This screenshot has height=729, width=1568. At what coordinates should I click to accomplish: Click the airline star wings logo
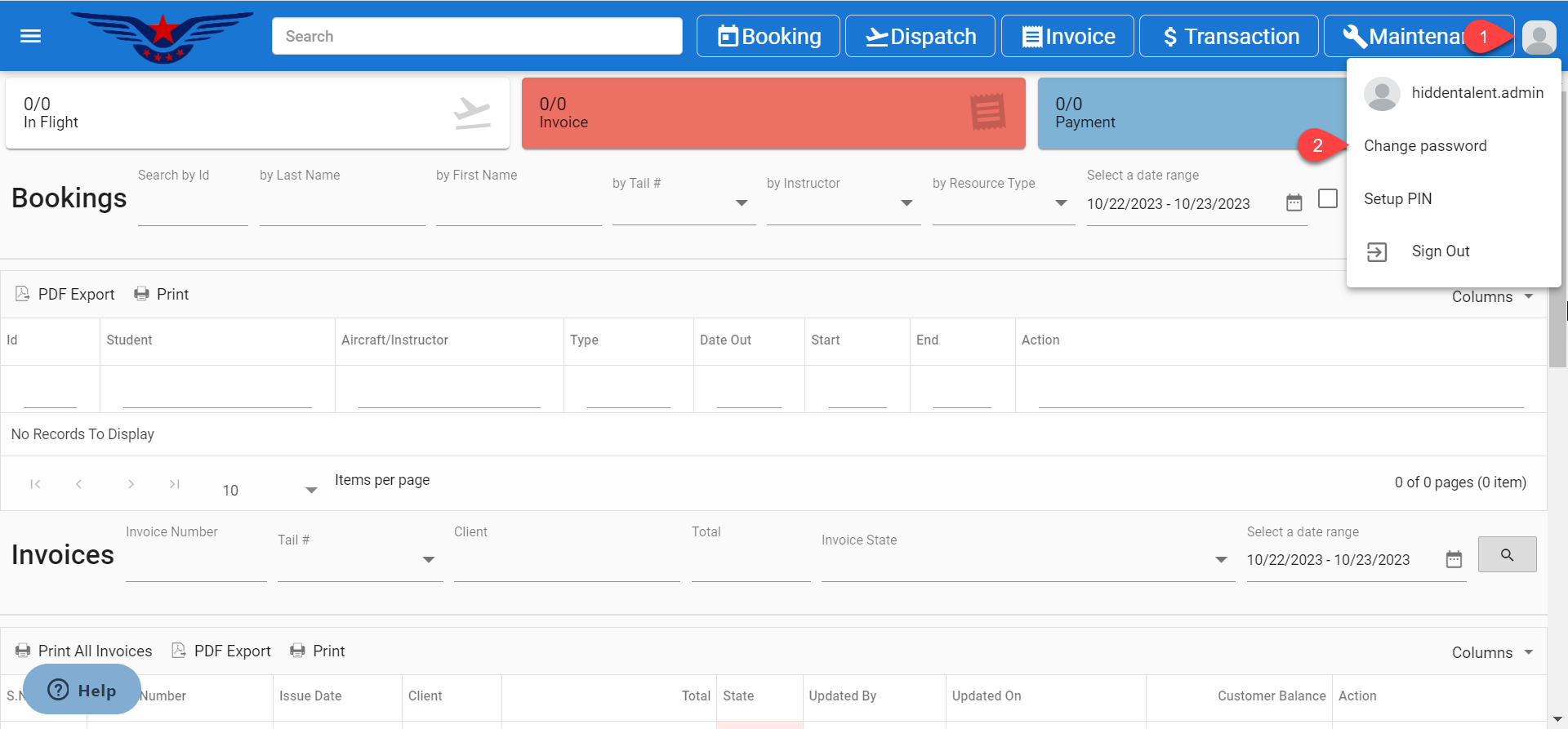[163, 36]
